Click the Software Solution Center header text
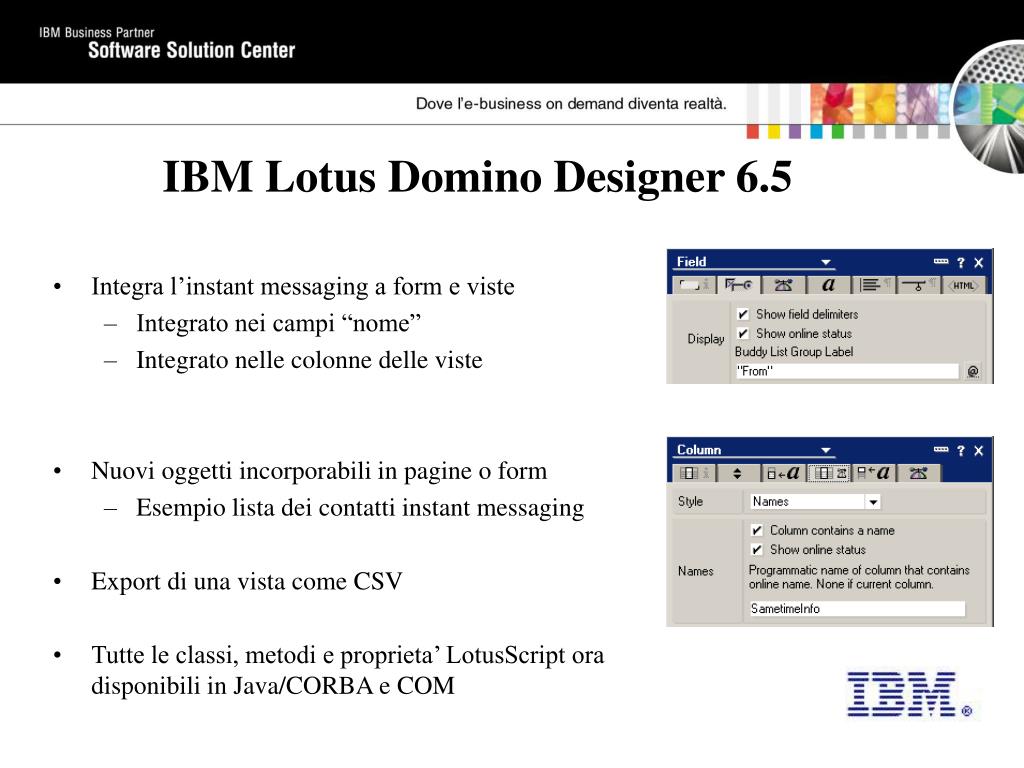The width and height of the screenshot is (1024, 768). click(191, 50)
